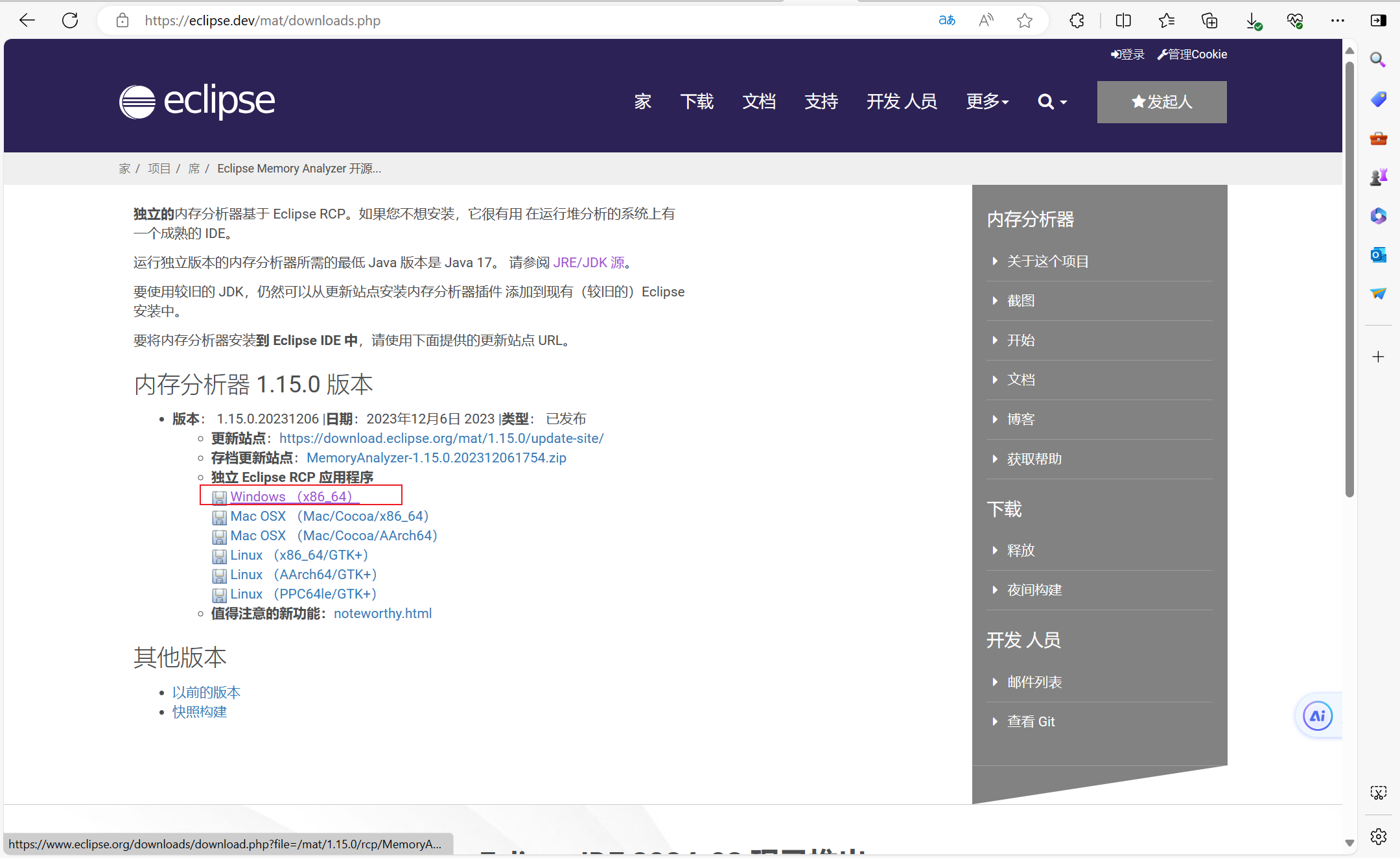
Task: Open Microsoft 365 sidebar icon
Action: click(x=1379, y=216)
